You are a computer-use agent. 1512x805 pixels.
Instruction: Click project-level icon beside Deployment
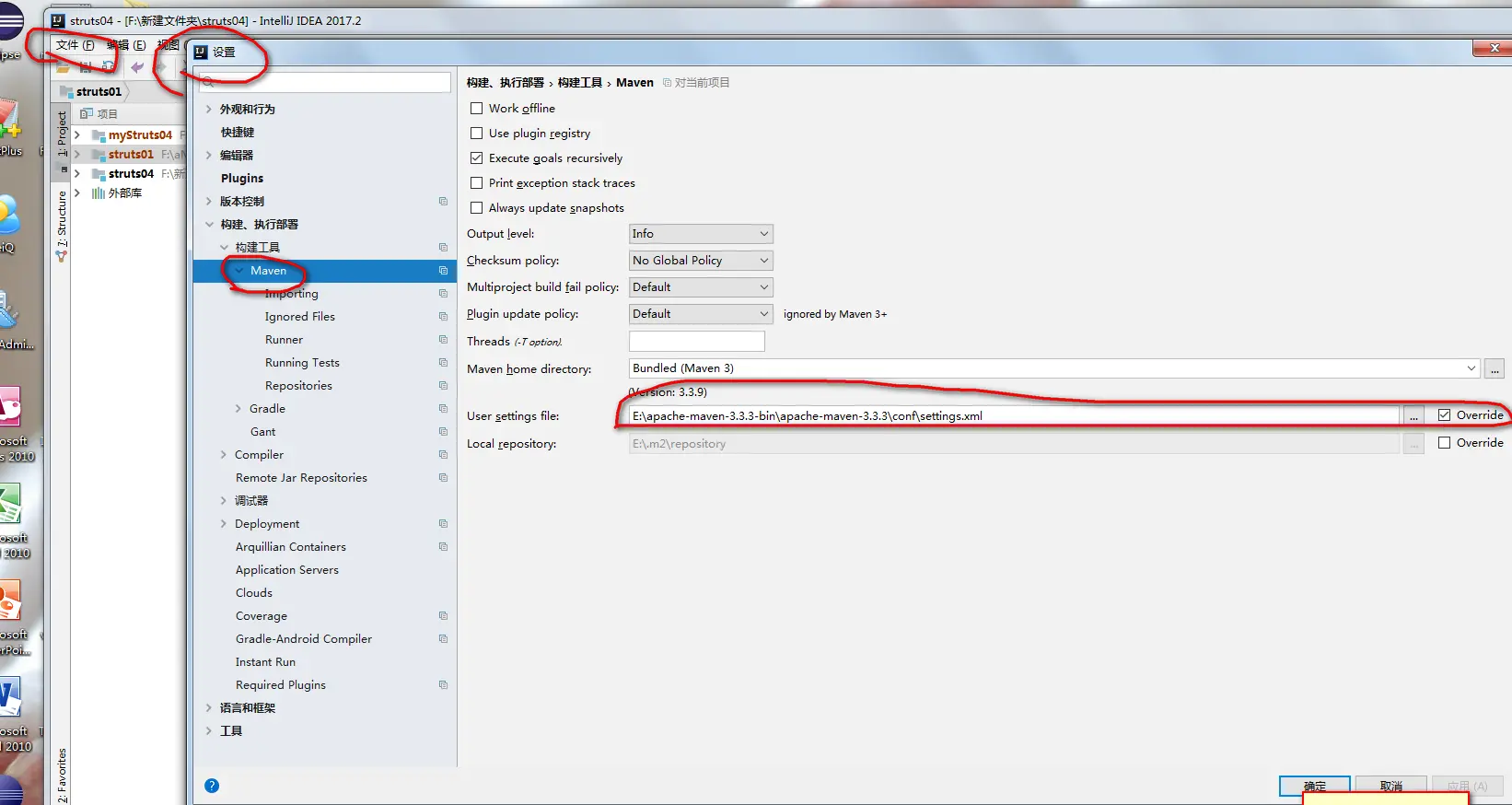(443, 523)
